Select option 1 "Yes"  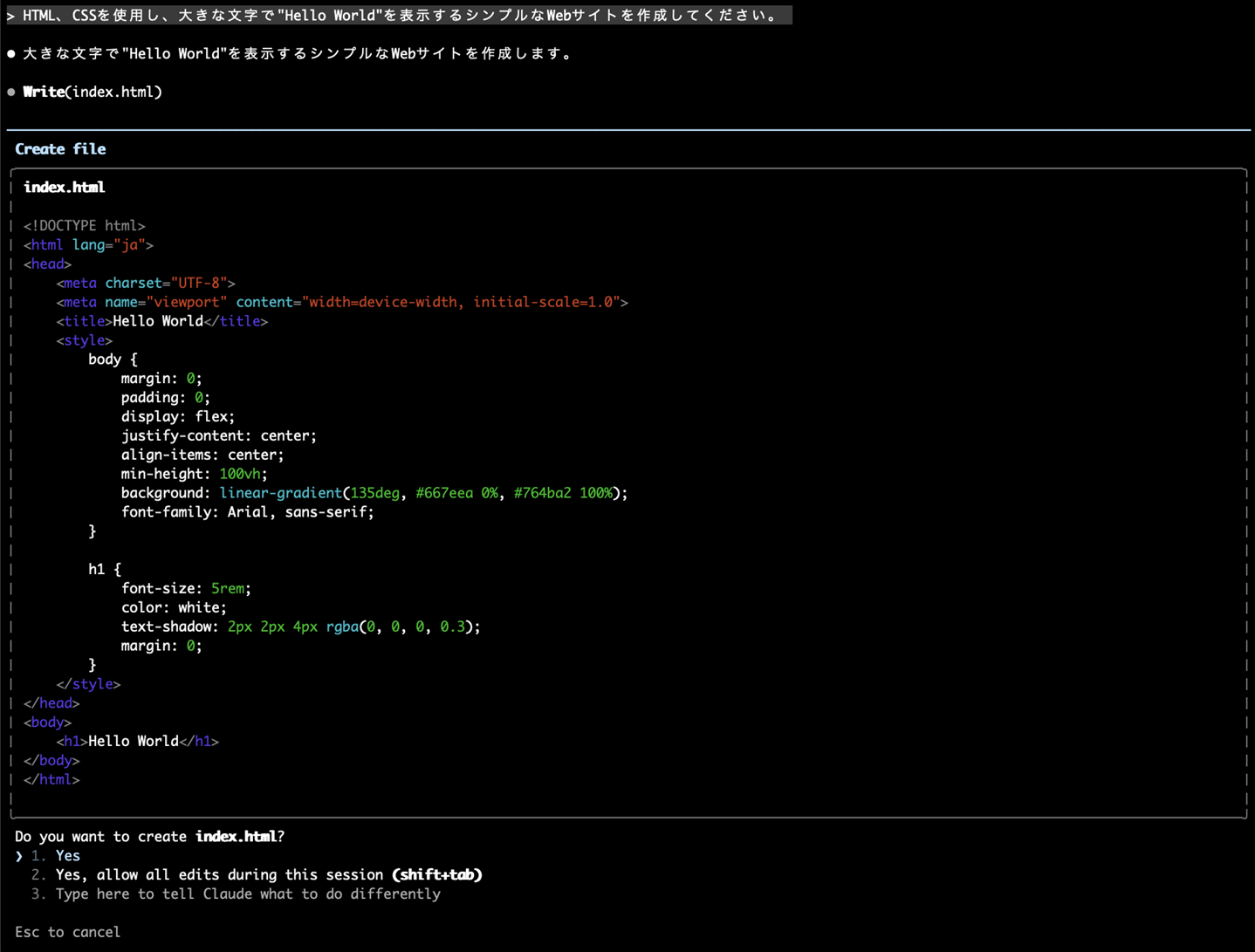pyautogui.click(x=67, y=856)
